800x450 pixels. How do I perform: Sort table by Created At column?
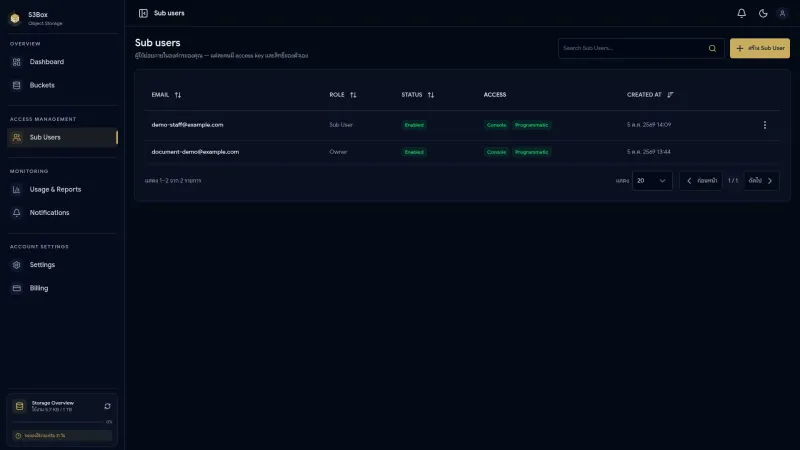pyautogui.click(x=650, y=95)
